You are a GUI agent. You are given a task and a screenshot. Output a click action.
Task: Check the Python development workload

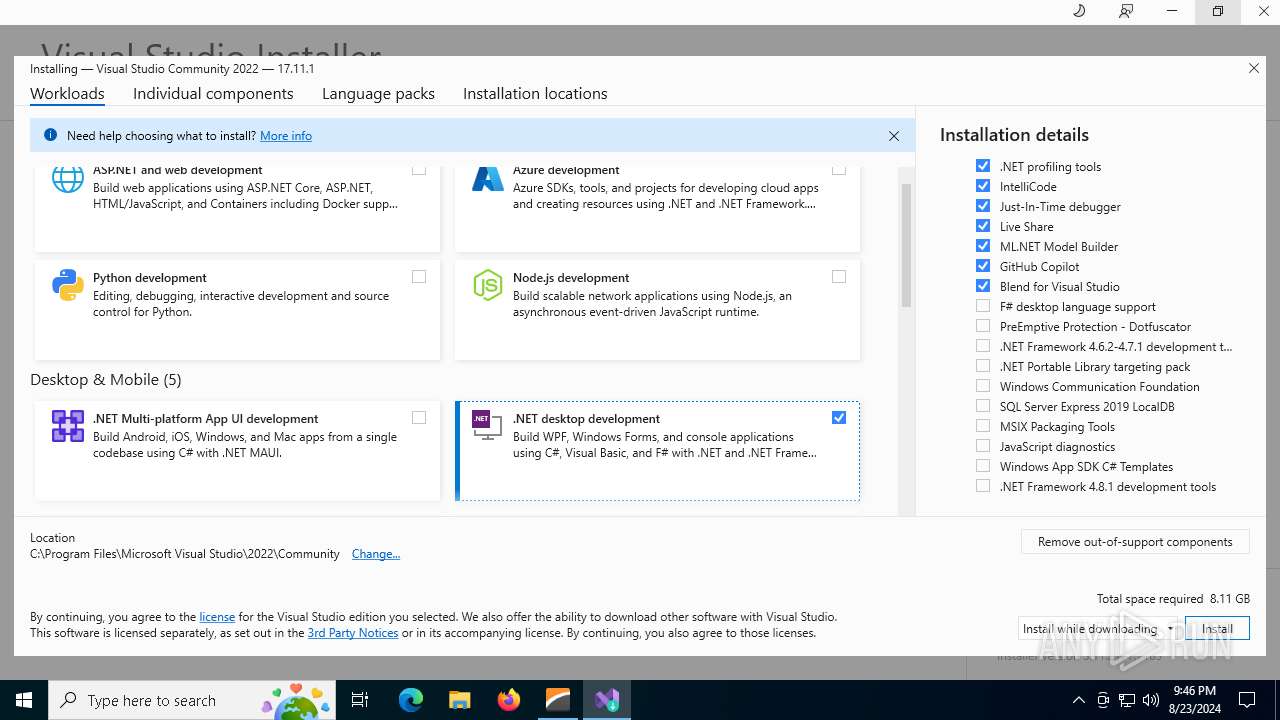pos(419,277)
